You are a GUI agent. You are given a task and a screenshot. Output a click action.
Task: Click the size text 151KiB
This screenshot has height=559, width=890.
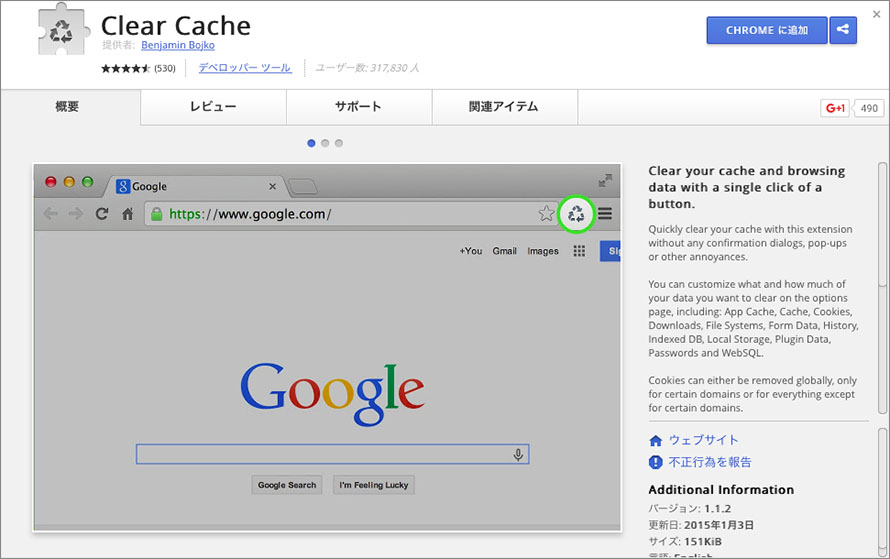point(703,541)
